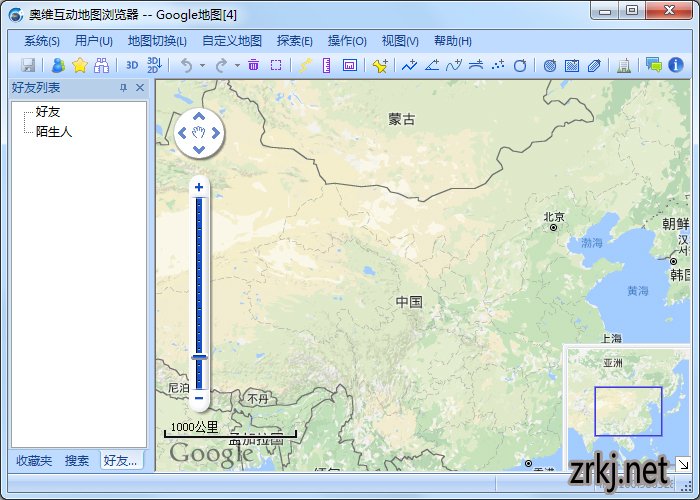The height and width of the screenshot is (500, 700).
Task: Select the add points dotted tool
Action: tap(498, 66)
